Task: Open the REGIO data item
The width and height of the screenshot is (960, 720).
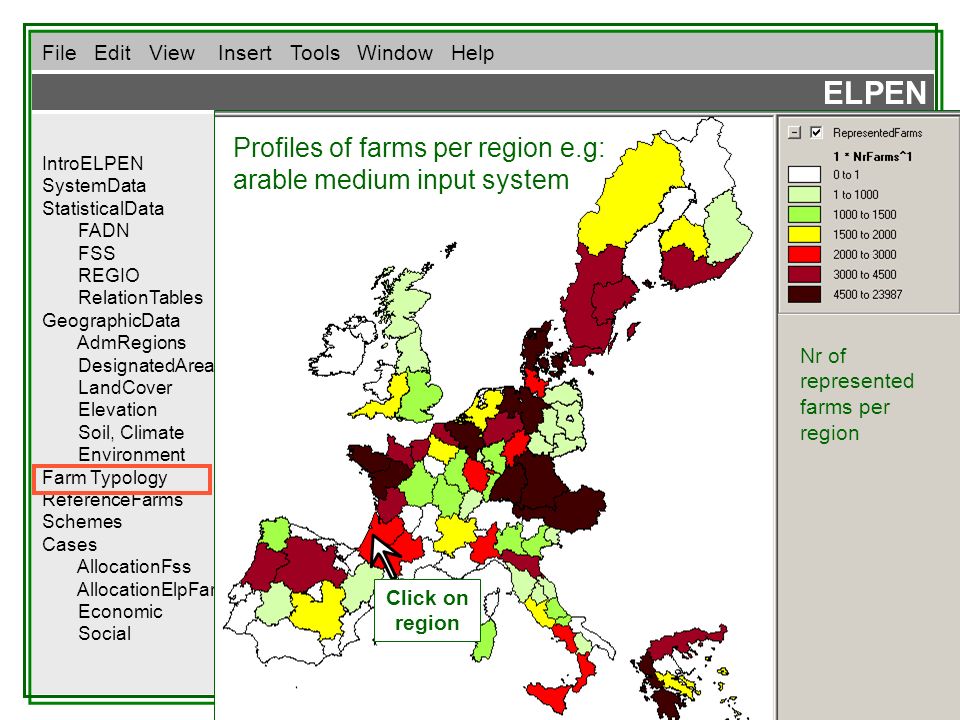Action: point(108,275)
